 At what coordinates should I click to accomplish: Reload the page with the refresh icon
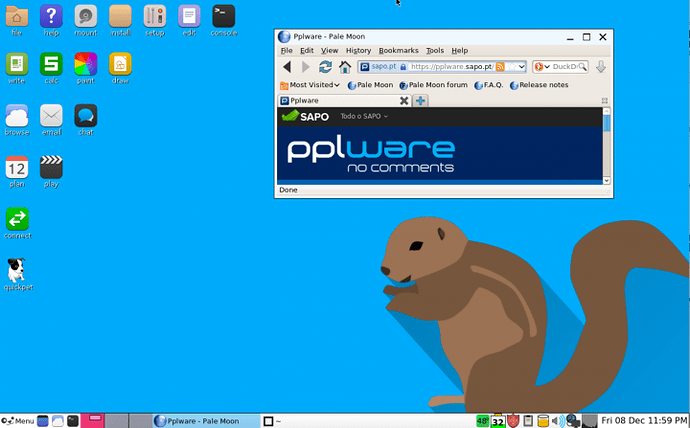pos(325,67)
